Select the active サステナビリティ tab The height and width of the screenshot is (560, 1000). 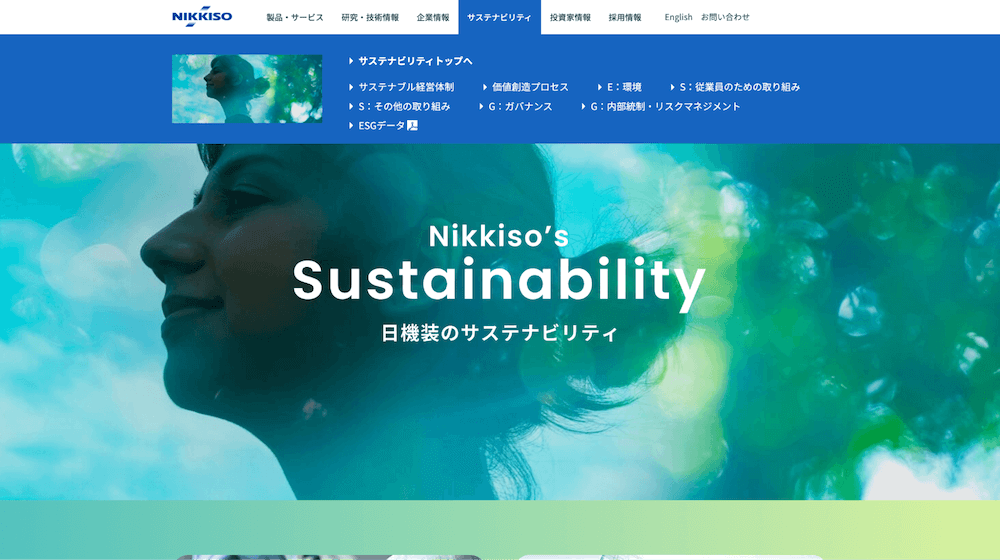pos(499,17)
